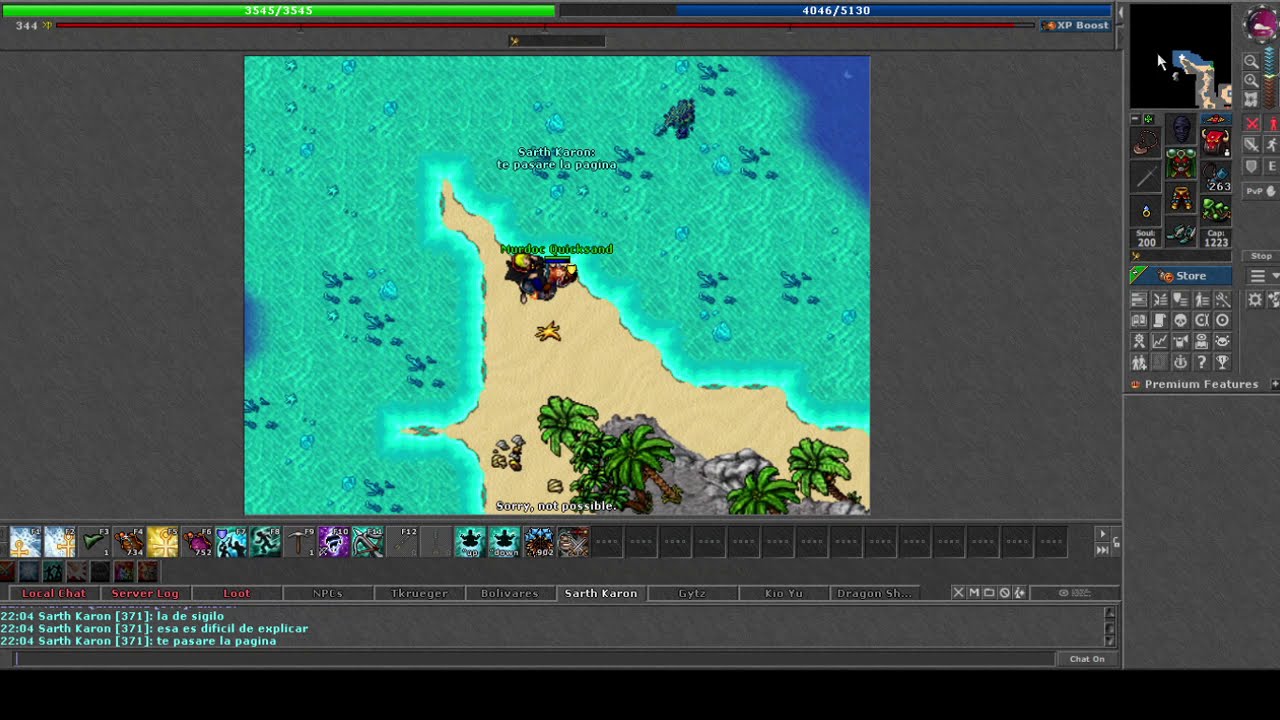Click the green health bar 3545/3545

[278, 10]
